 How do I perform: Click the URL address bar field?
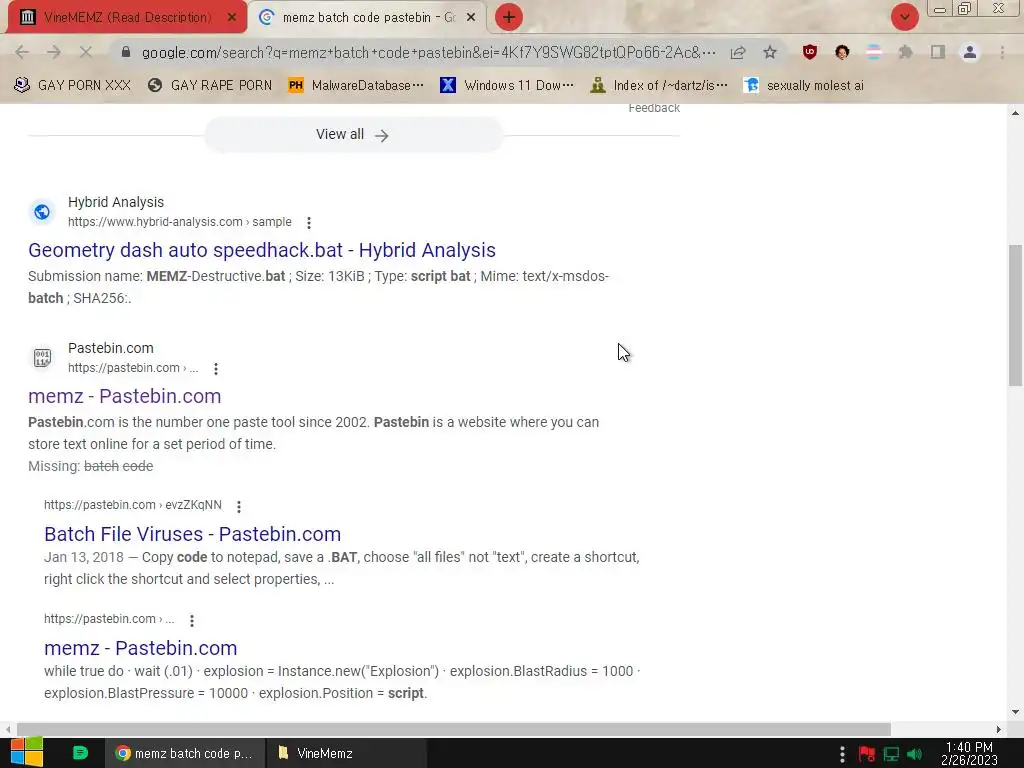point(428,52)
